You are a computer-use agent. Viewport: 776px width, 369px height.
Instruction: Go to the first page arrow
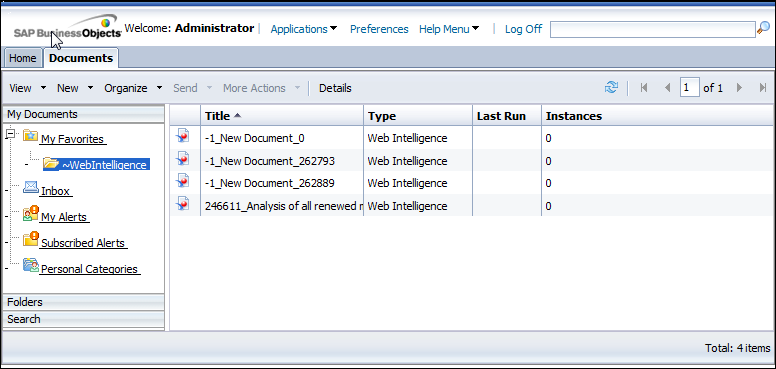[644, 88]
